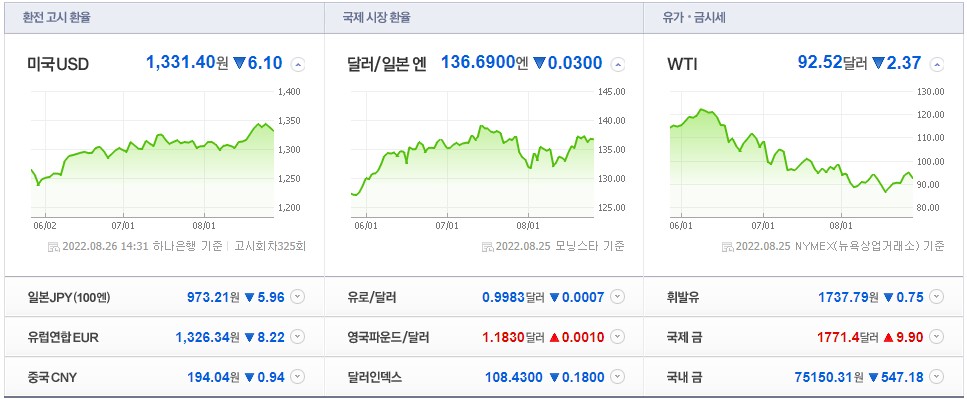Image resolution: width=967 pixels, height=399 pixels.
Task: Click the 미국 USD title link
Action: click(x=58, y=64)
